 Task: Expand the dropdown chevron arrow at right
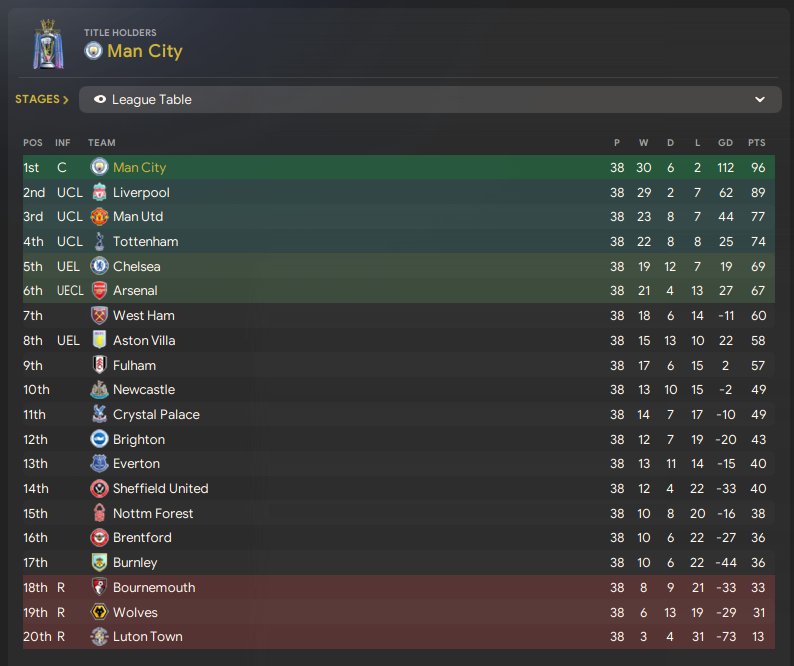coord(760,100)
